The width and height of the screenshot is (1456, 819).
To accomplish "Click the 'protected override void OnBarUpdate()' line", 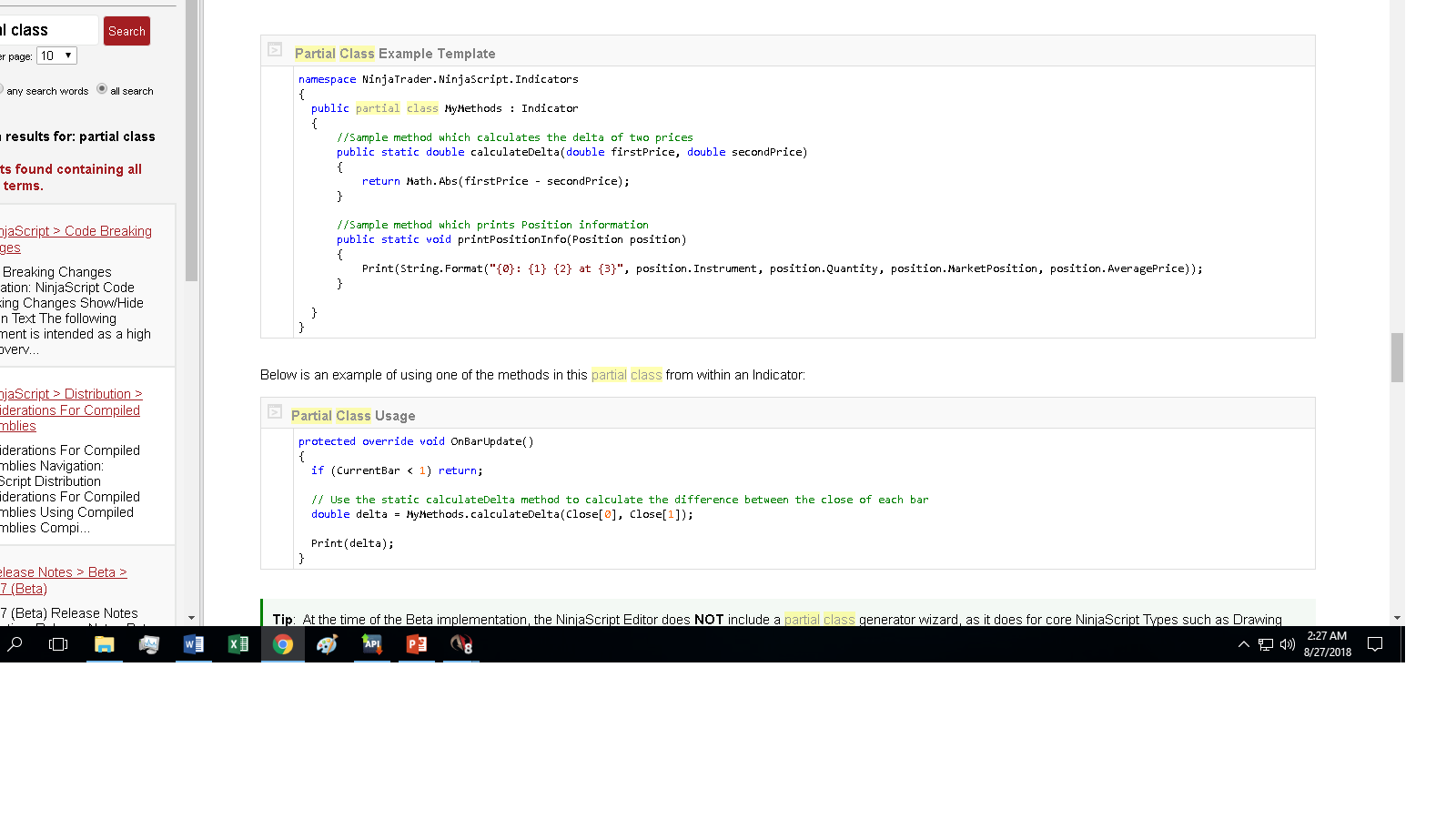I will [416, 441].
